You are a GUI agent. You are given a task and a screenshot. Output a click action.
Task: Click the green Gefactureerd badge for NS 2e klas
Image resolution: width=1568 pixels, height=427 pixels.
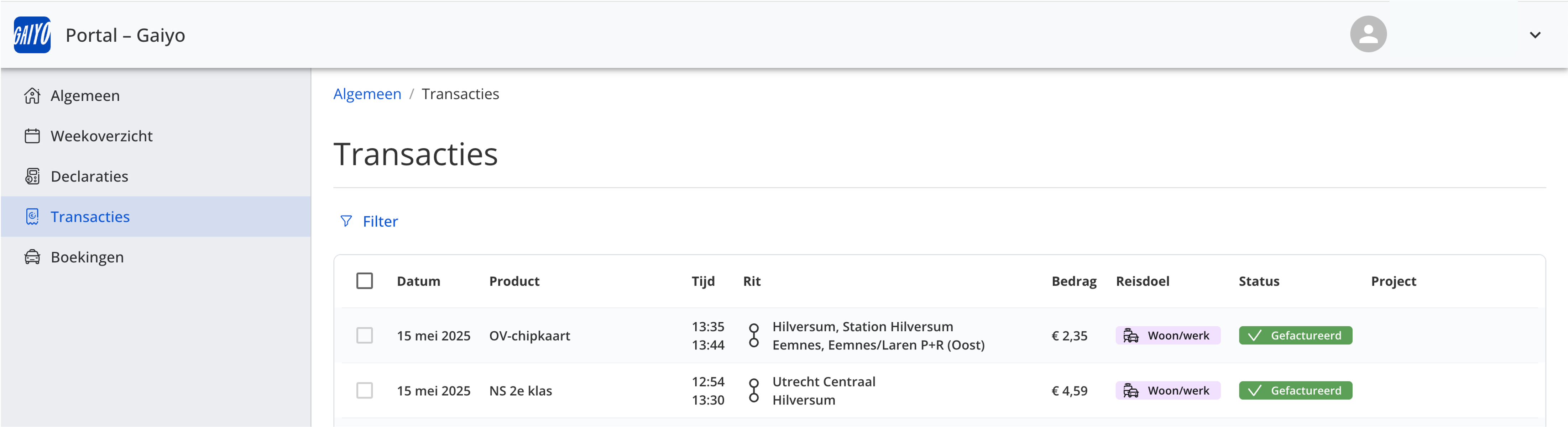pyautogui.click(x=1295, y=390)
